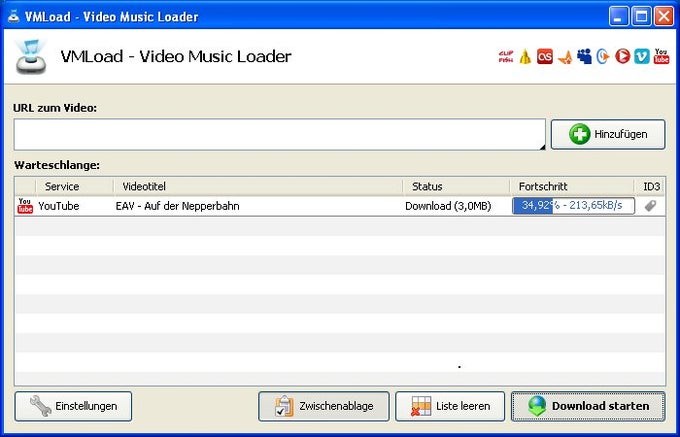Click the blue ring orange play icon

(x=603, y=56)
